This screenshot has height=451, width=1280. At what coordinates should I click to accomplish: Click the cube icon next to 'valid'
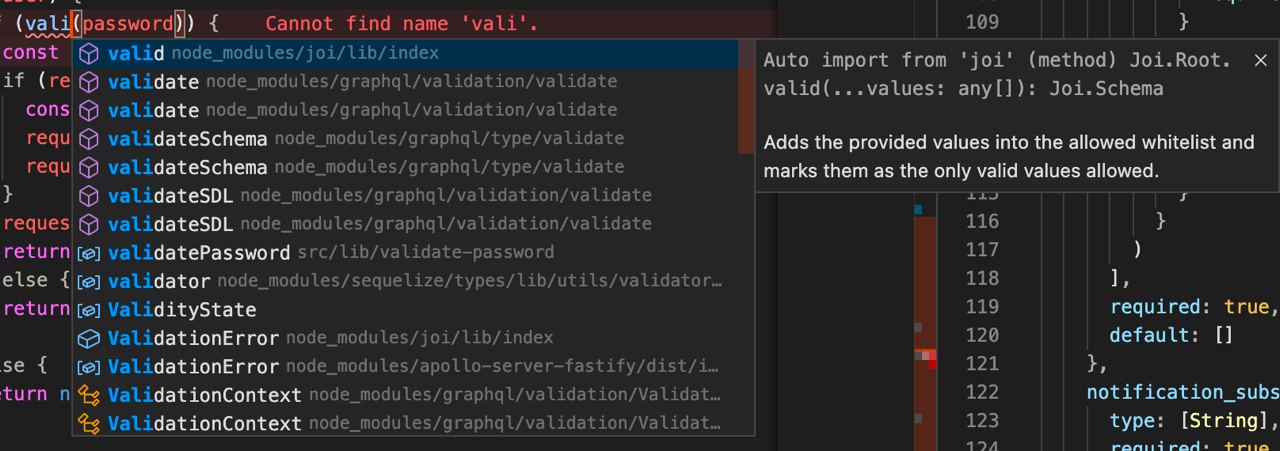point(89,53)
